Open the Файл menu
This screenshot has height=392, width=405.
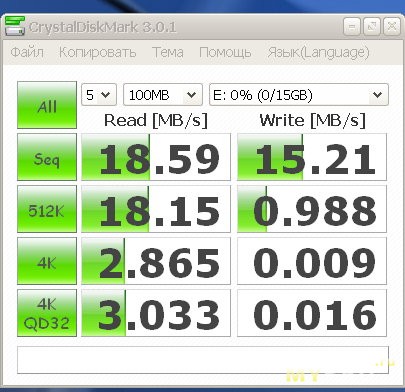click(27, 53)
